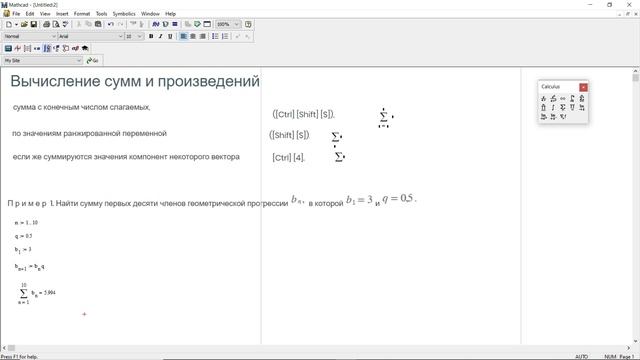Click the Go button next to My Site
The width and height of the screenshot is (640, 360).
coord(93,60)
